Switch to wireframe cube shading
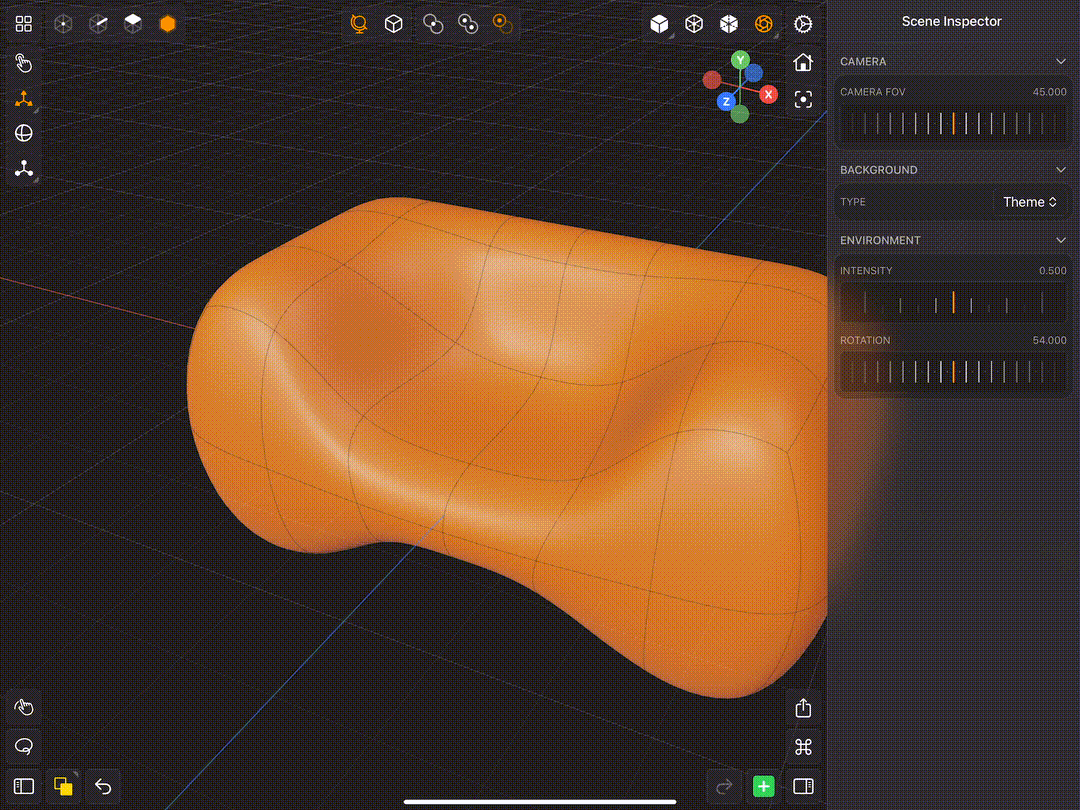Image resolution: width=1080 pixels, height=810 pixels. point(694,24)
